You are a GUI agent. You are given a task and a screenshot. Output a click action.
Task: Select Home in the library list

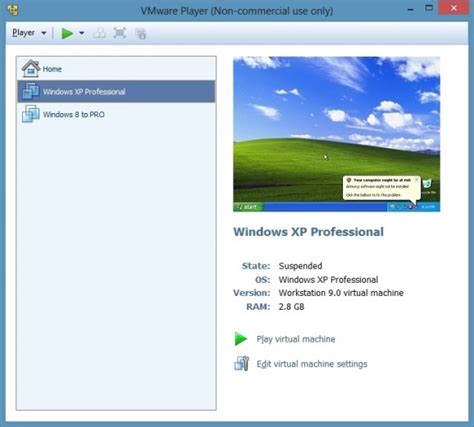[x=116, y=69]
